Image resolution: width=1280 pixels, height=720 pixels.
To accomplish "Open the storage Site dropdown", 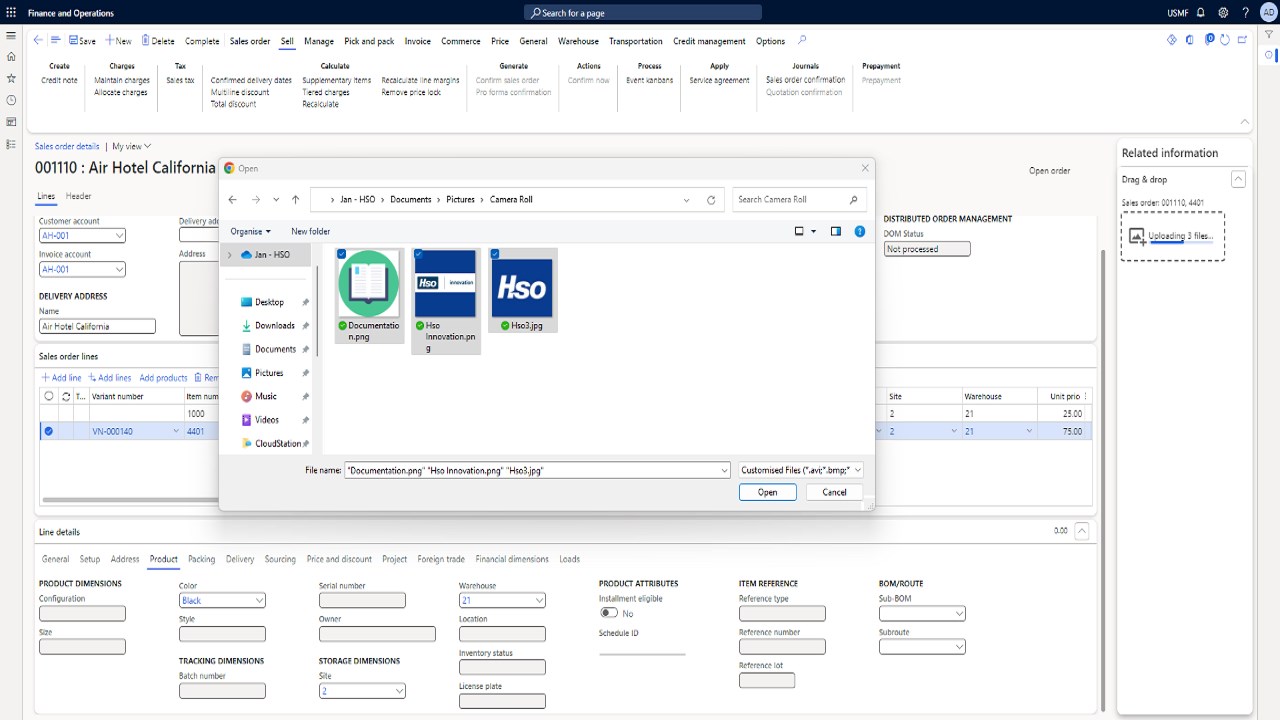I will (399, 691).
